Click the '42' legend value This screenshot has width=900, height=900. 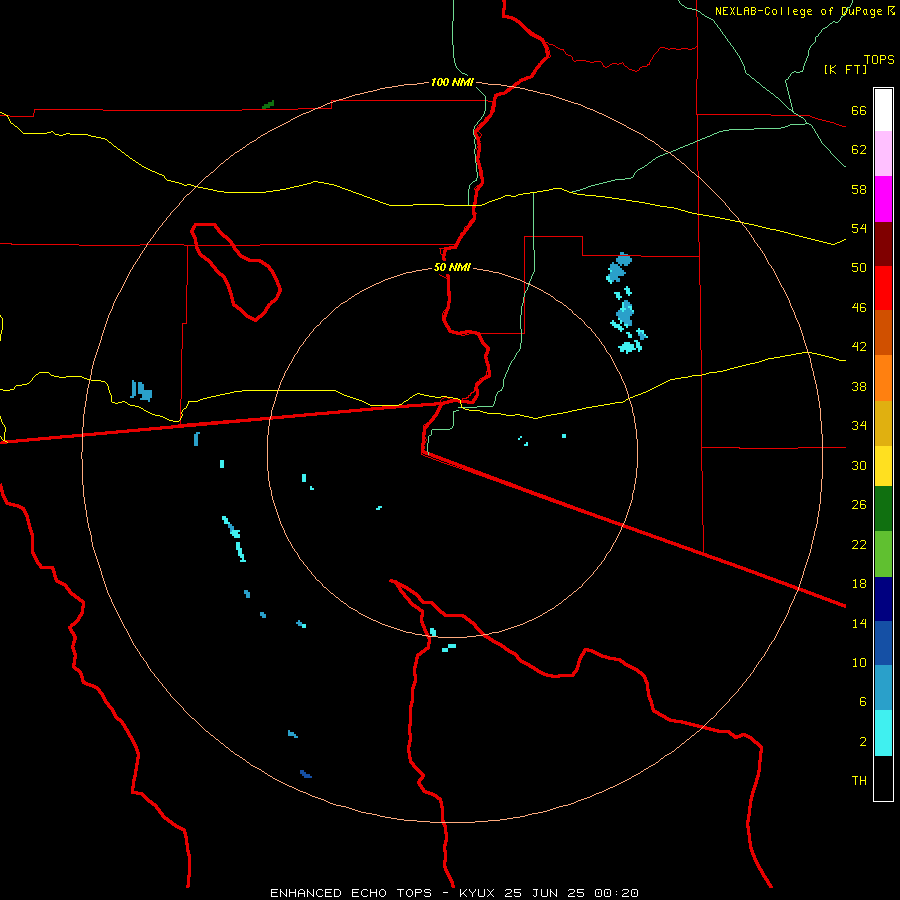pos(859,347)
